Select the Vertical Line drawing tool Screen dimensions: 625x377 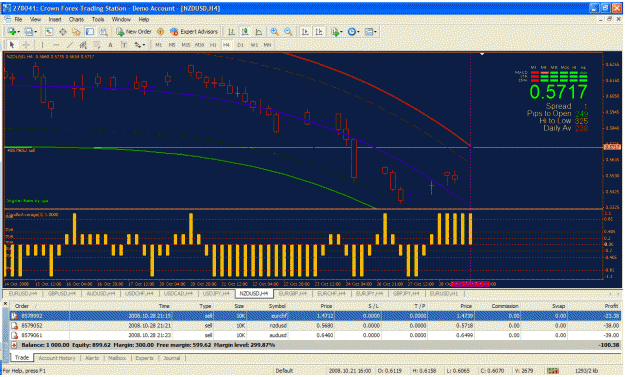tap(43, 45)
